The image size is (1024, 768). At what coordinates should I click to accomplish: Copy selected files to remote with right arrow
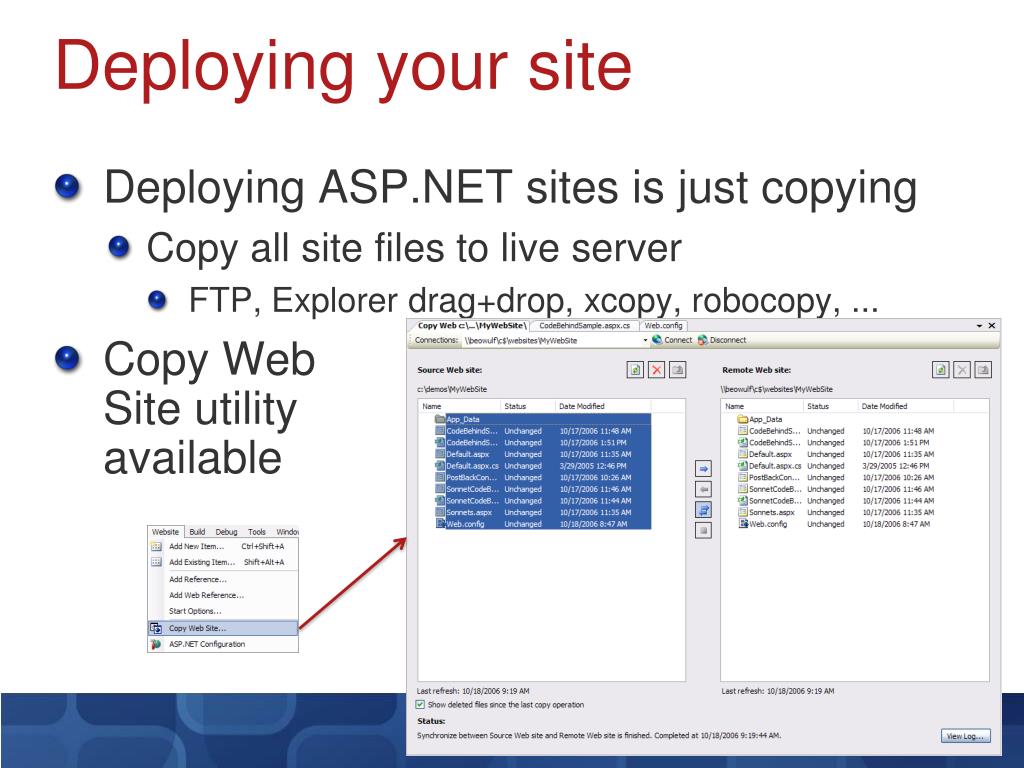point(703,469)
